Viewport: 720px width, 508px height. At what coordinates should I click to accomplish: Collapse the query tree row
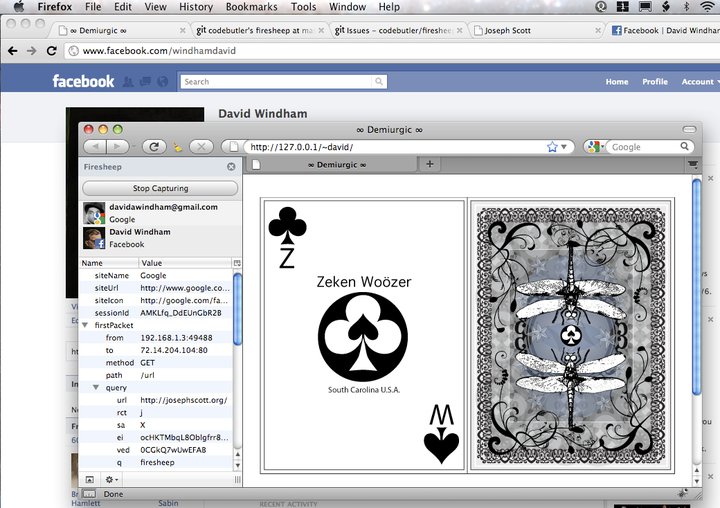point(96,388)
